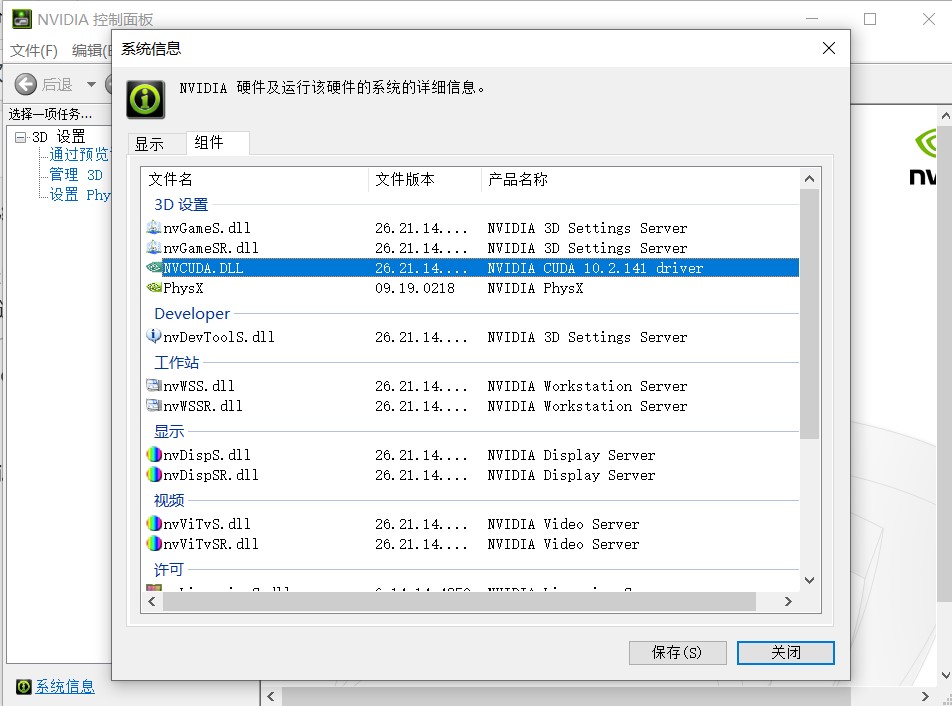Click the 视频 group header

[x=169, y=500]
